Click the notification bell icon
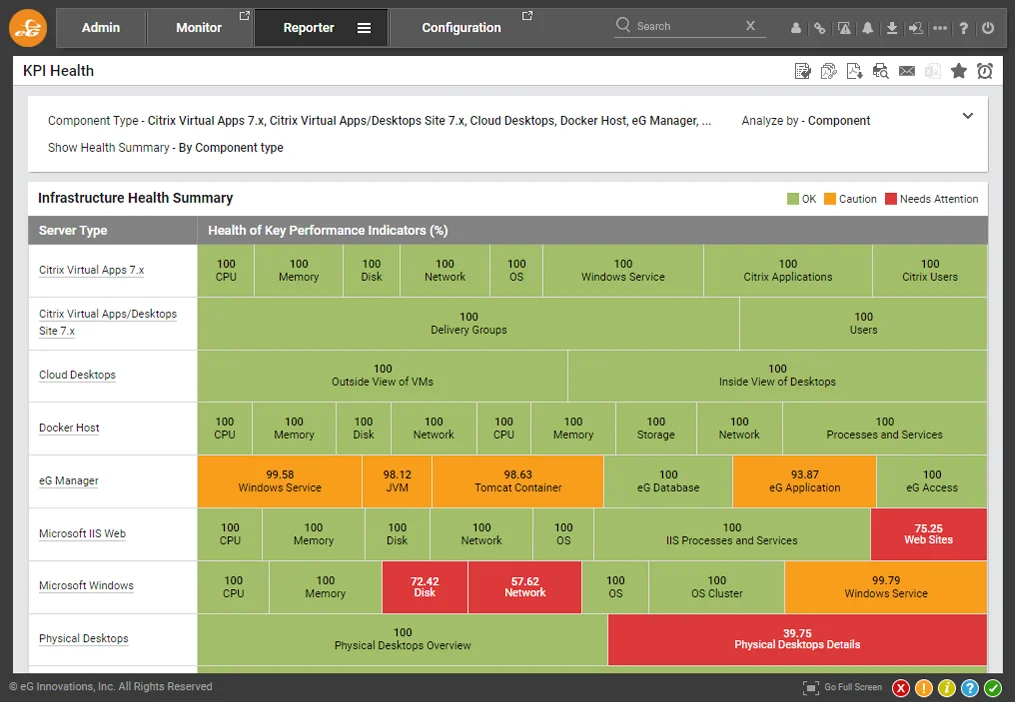Screen dimensions: 1015x702 [x=867, y=28]
